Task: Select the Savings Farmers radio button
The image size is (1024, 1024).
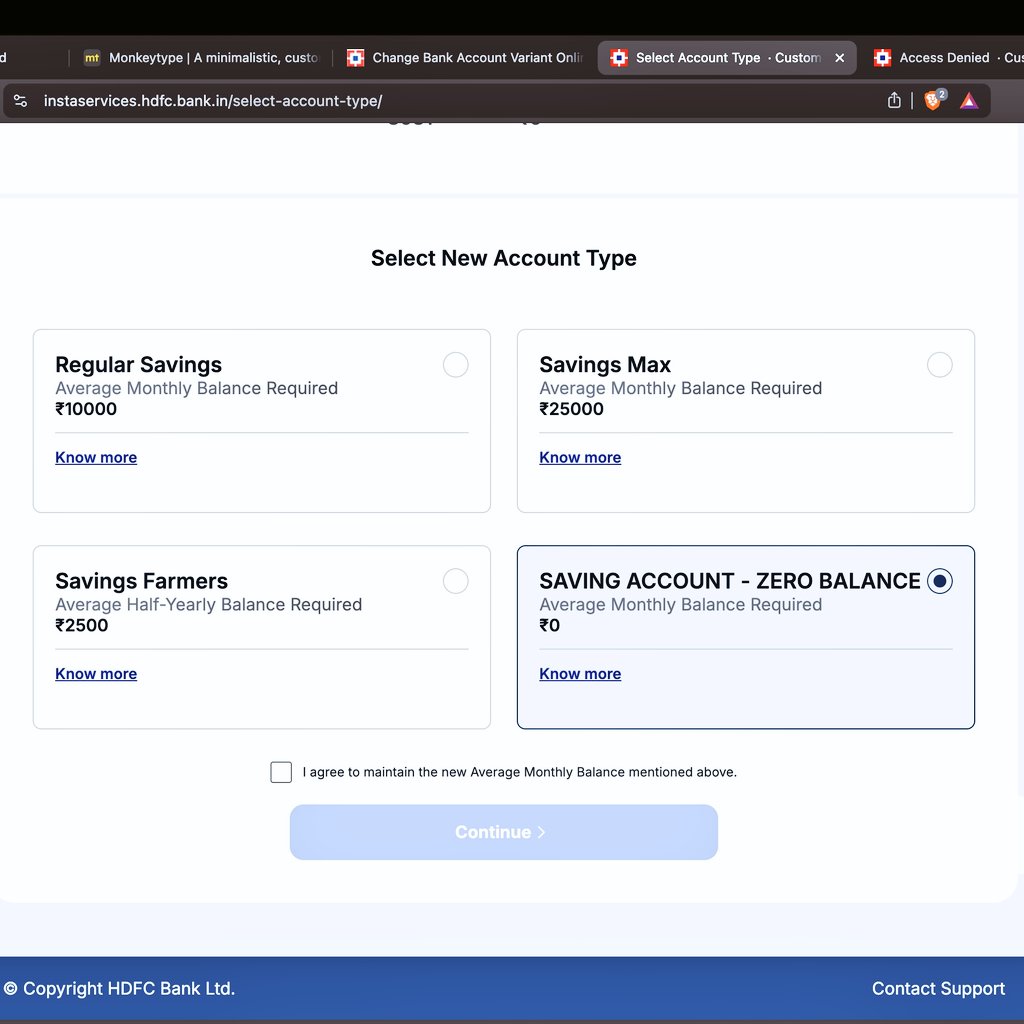Action: click(x=455, y=581)
